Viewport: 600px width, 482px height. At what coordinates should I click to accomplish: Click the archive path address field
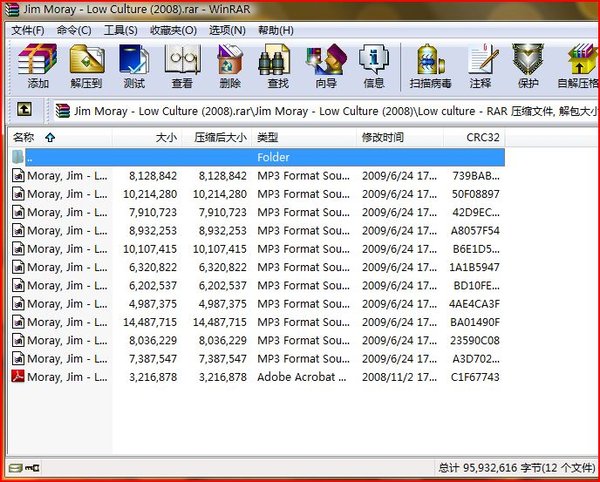point(325,111)
